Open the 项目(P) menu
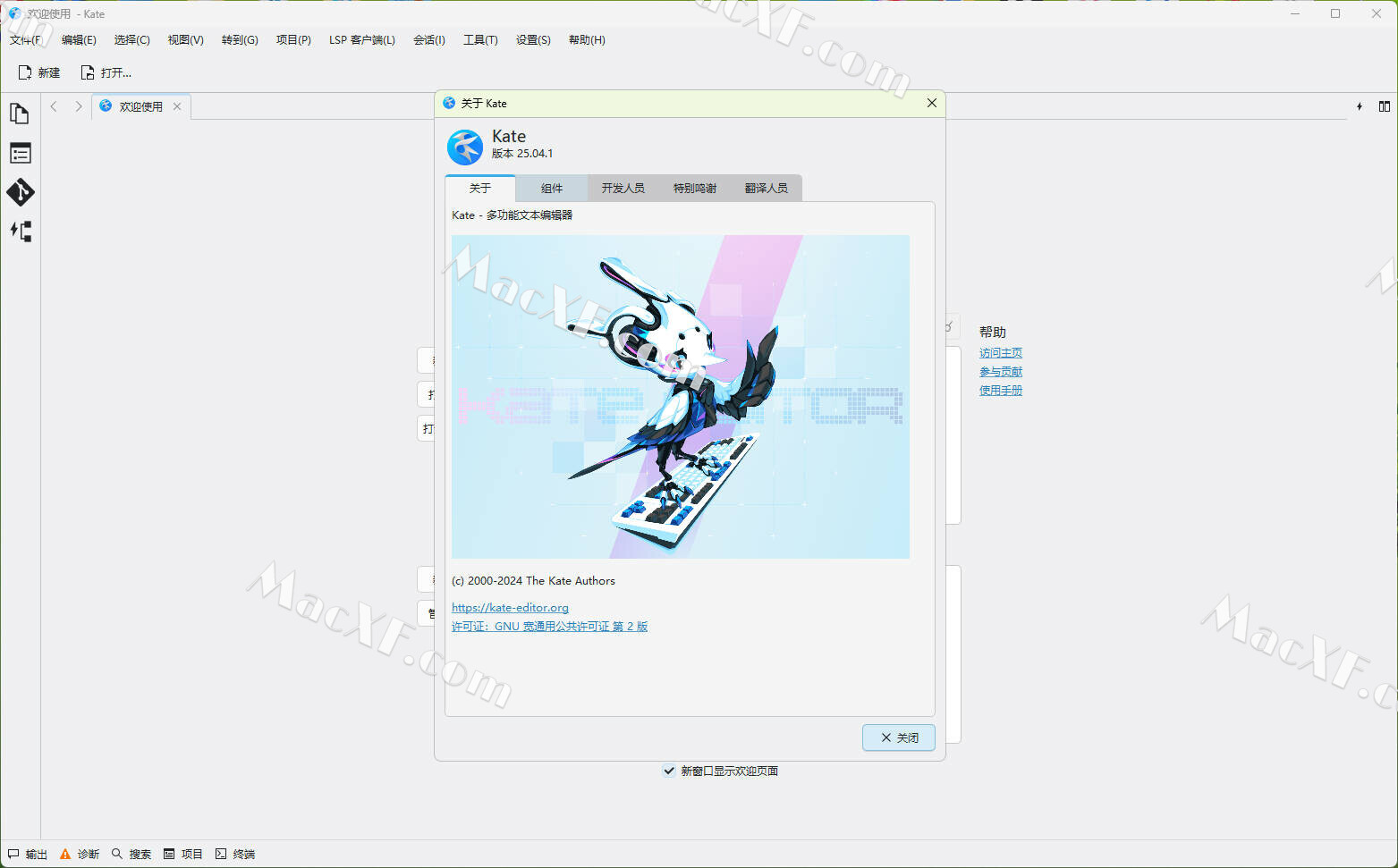 [x=293, y=40]
